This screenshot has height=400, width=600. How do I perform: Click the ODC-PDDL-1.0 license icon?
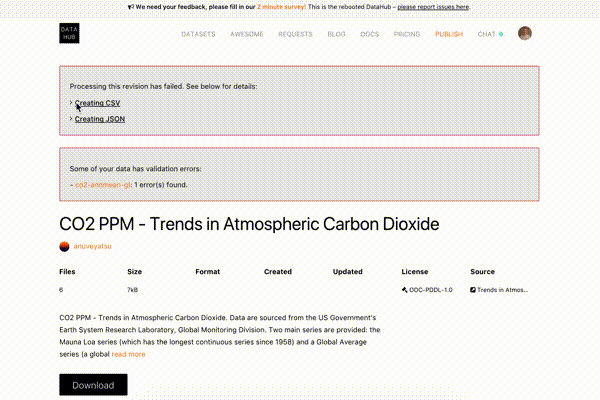[x=404, y=290]
